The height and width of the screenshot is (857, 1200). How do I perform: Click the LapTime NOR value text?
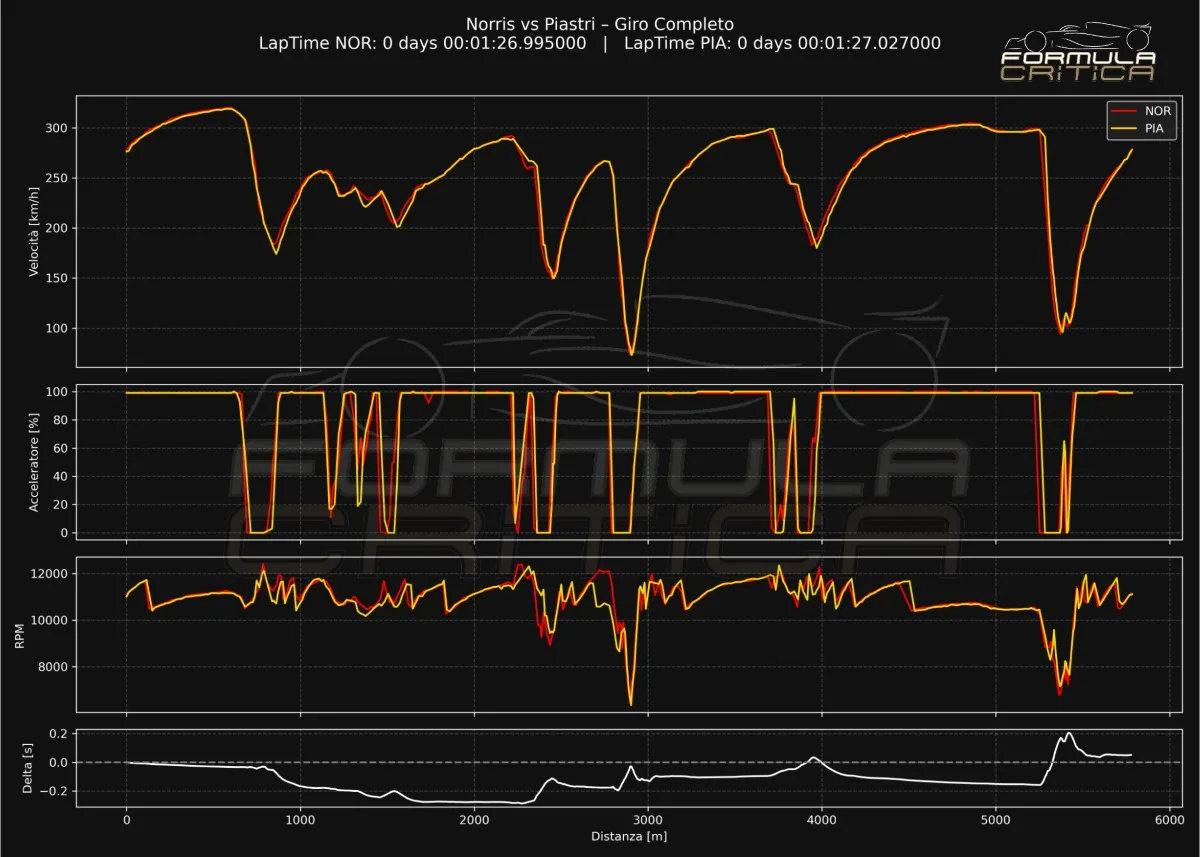point(422,44)
